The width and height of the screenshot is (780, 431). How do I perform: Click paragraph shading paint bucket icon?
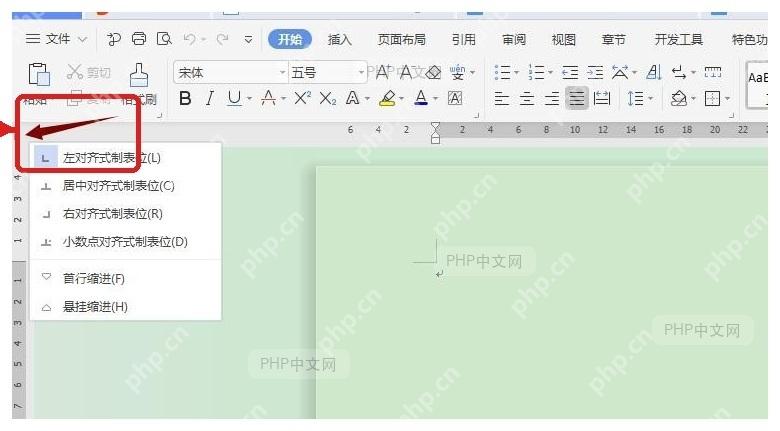click(679, 99)
